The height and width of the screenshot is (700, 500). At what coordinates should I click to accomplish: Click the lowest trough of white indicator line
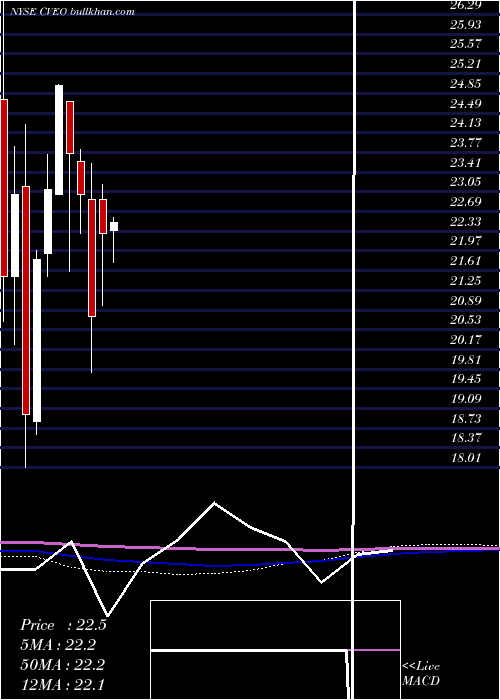[x=107, y=615]
